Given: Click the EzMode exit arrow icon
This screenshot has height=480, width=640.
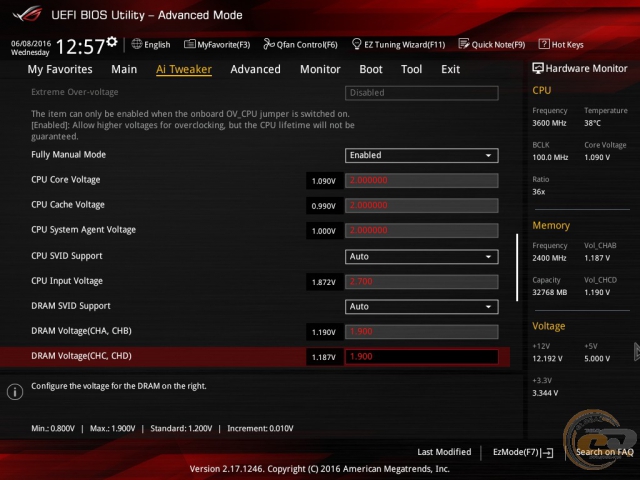Looking at the screenshot, I should tap(547, 452).
